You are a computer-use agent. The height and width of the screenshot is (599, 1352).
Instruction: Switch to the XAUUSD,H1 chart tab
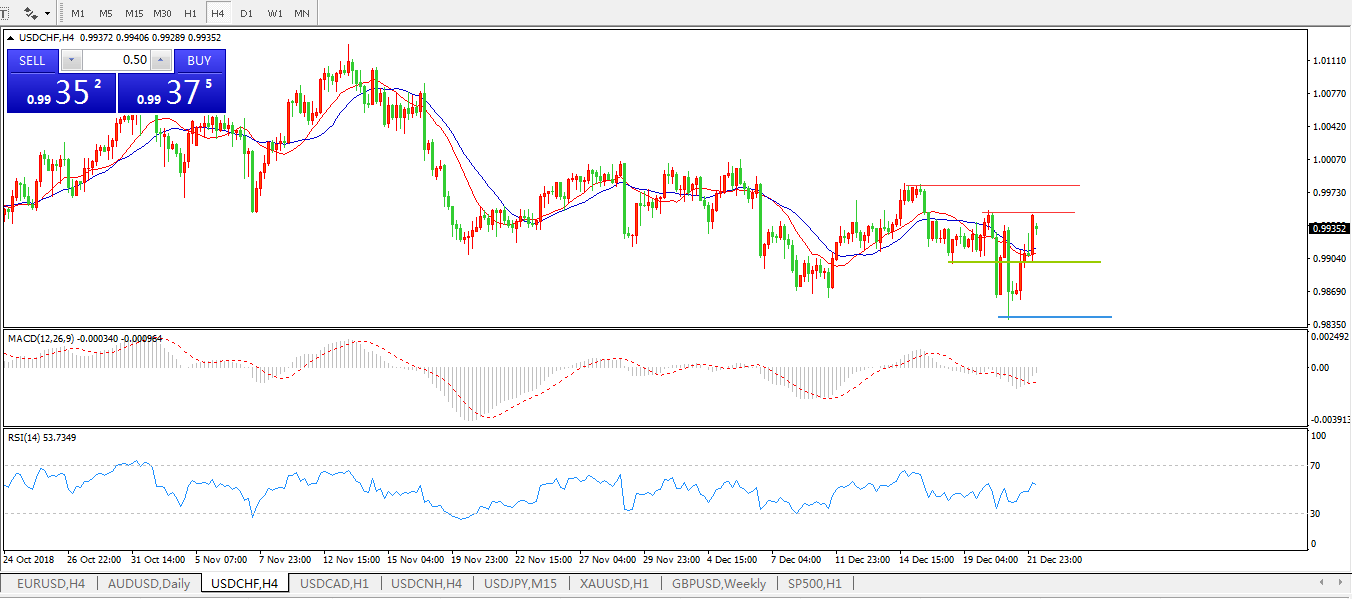(614, 584)
